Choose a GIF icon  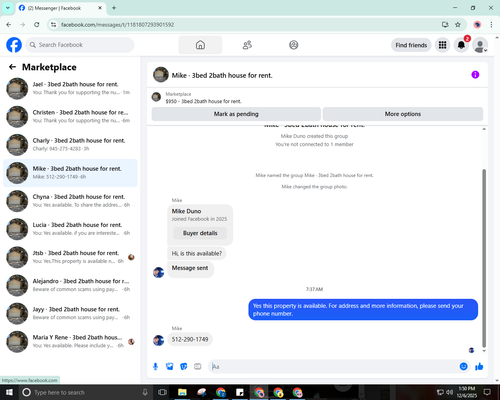coord(198,367)
